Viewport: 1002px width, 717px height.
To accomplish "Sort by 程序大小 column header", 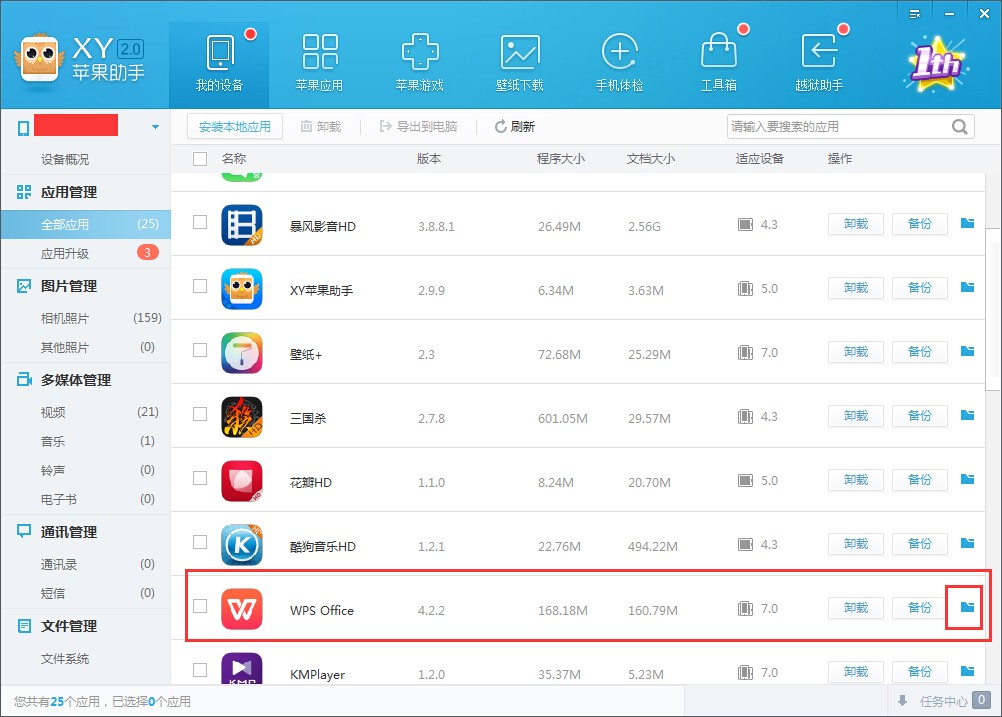I will tap(560, 158).
